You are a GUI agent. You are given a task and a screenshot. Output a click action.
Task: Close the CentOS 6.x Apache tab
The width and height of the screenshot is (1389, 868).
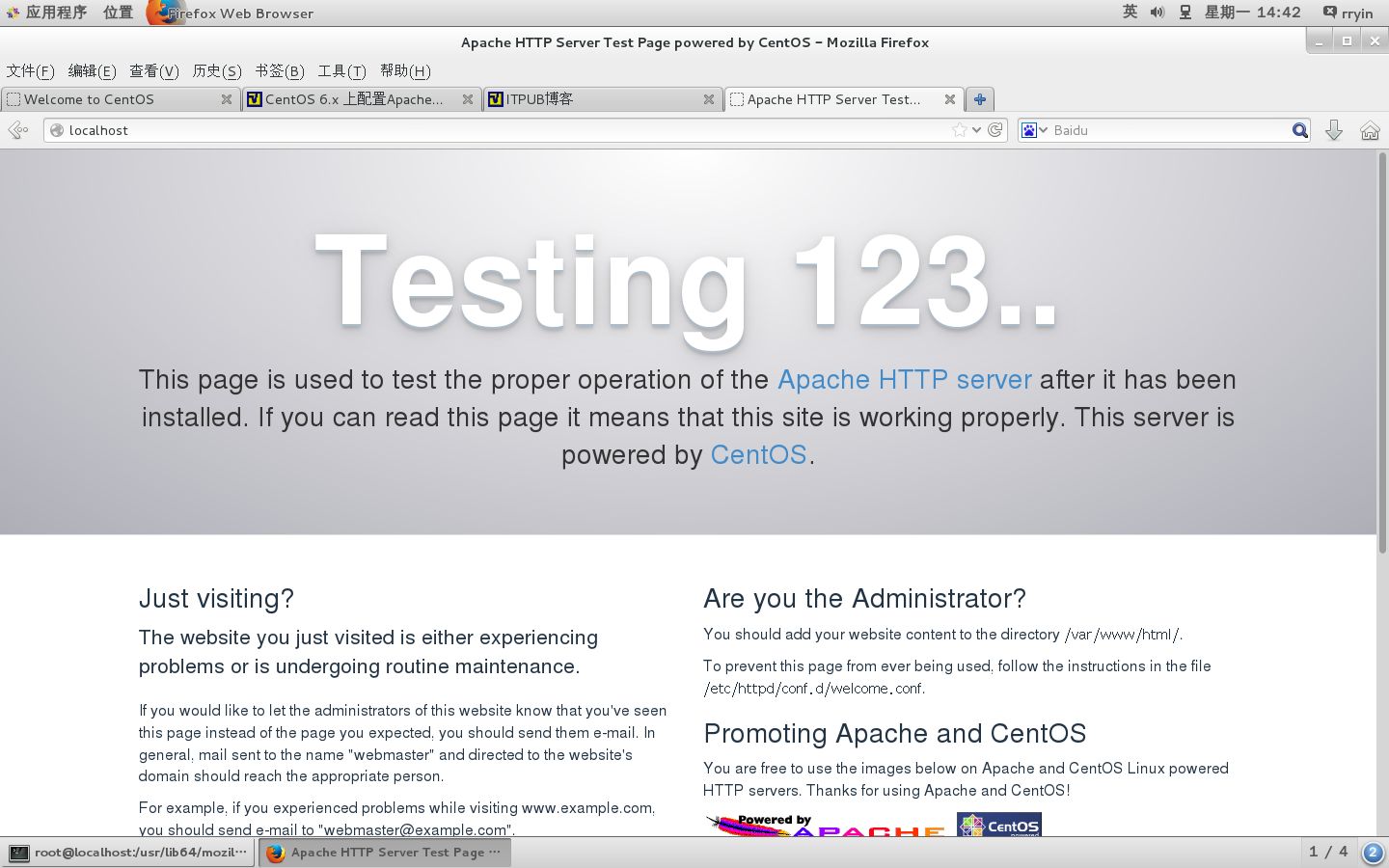tap(468, 99)
